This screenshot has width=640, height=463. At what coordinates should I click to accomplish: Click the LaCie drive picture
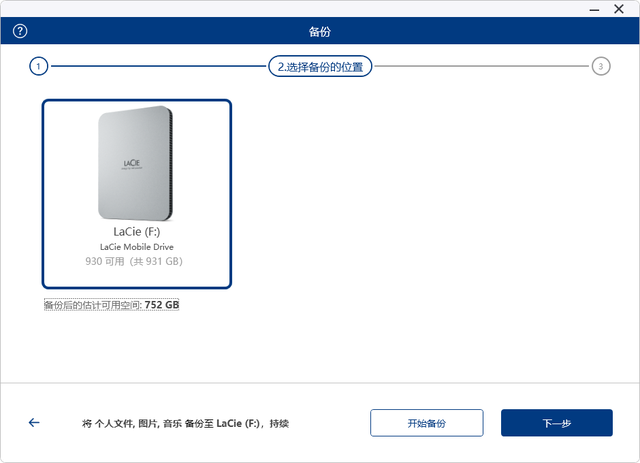pos(136,163)
